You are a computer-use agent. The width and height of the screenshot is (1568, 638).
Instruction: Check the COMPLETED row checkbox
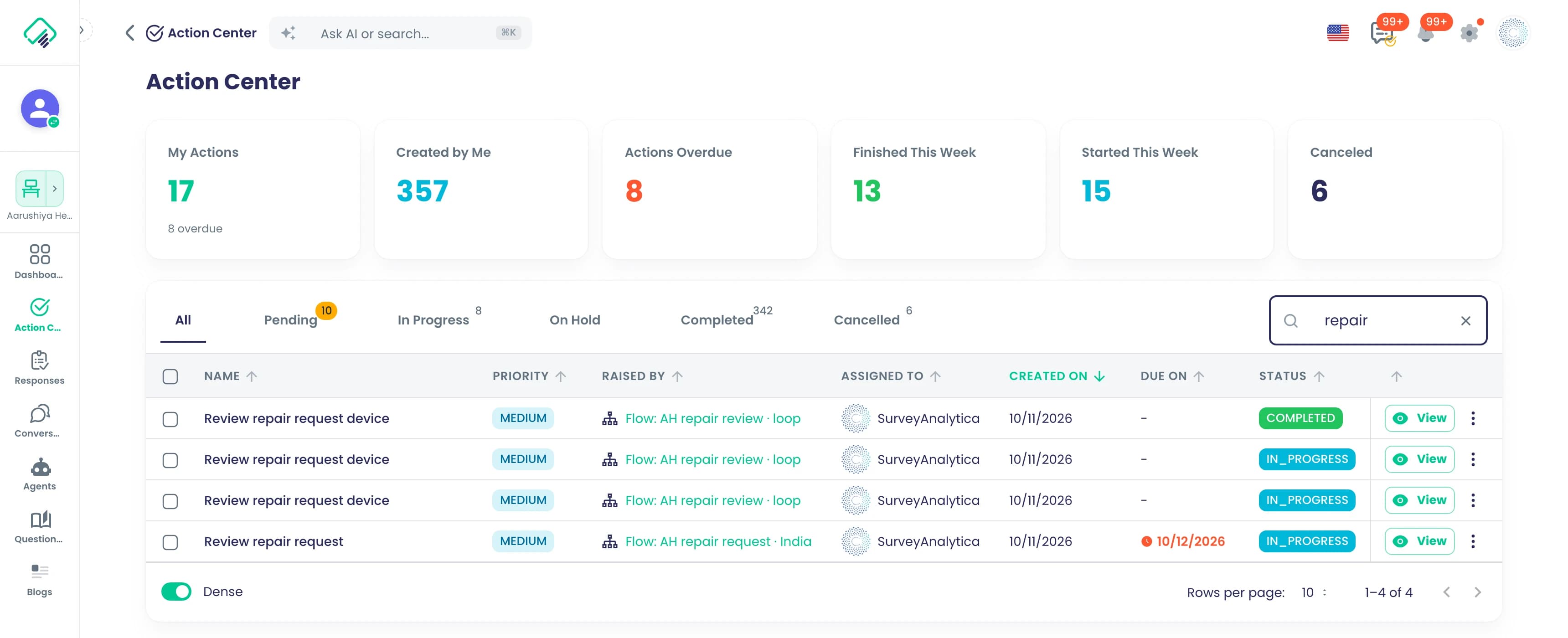pos(170,419)
